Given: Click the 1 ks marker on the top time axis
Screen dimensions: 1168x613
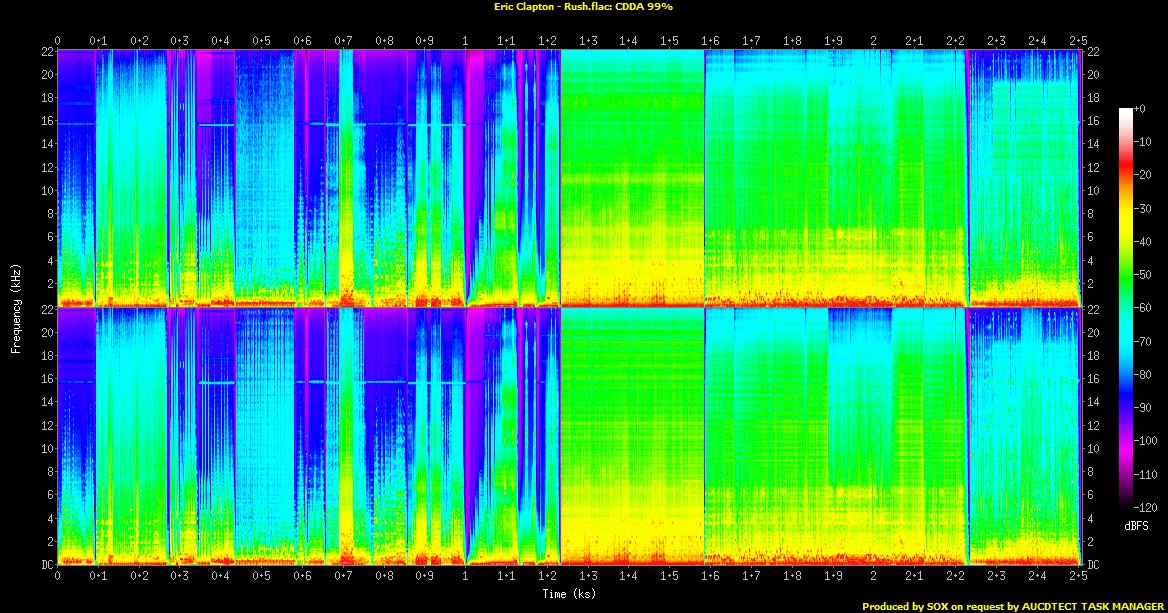Looking at the screenshot, I should (465, 41).
